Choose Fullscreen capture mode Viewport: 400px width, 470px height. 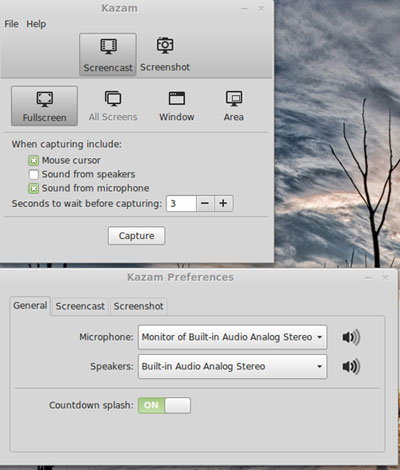[x=44, y=106]
